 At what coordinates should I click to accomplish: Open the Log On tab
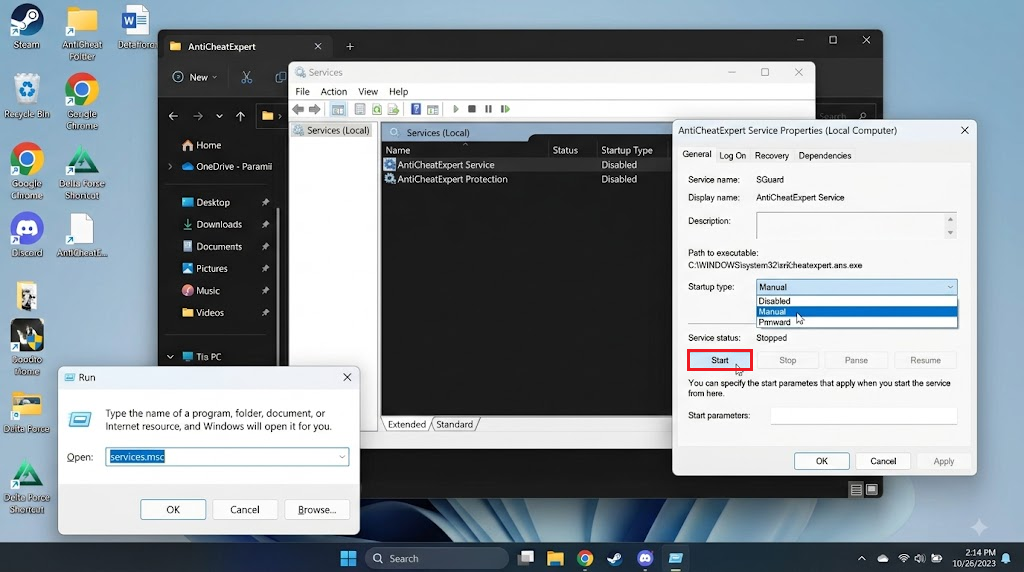732,155
